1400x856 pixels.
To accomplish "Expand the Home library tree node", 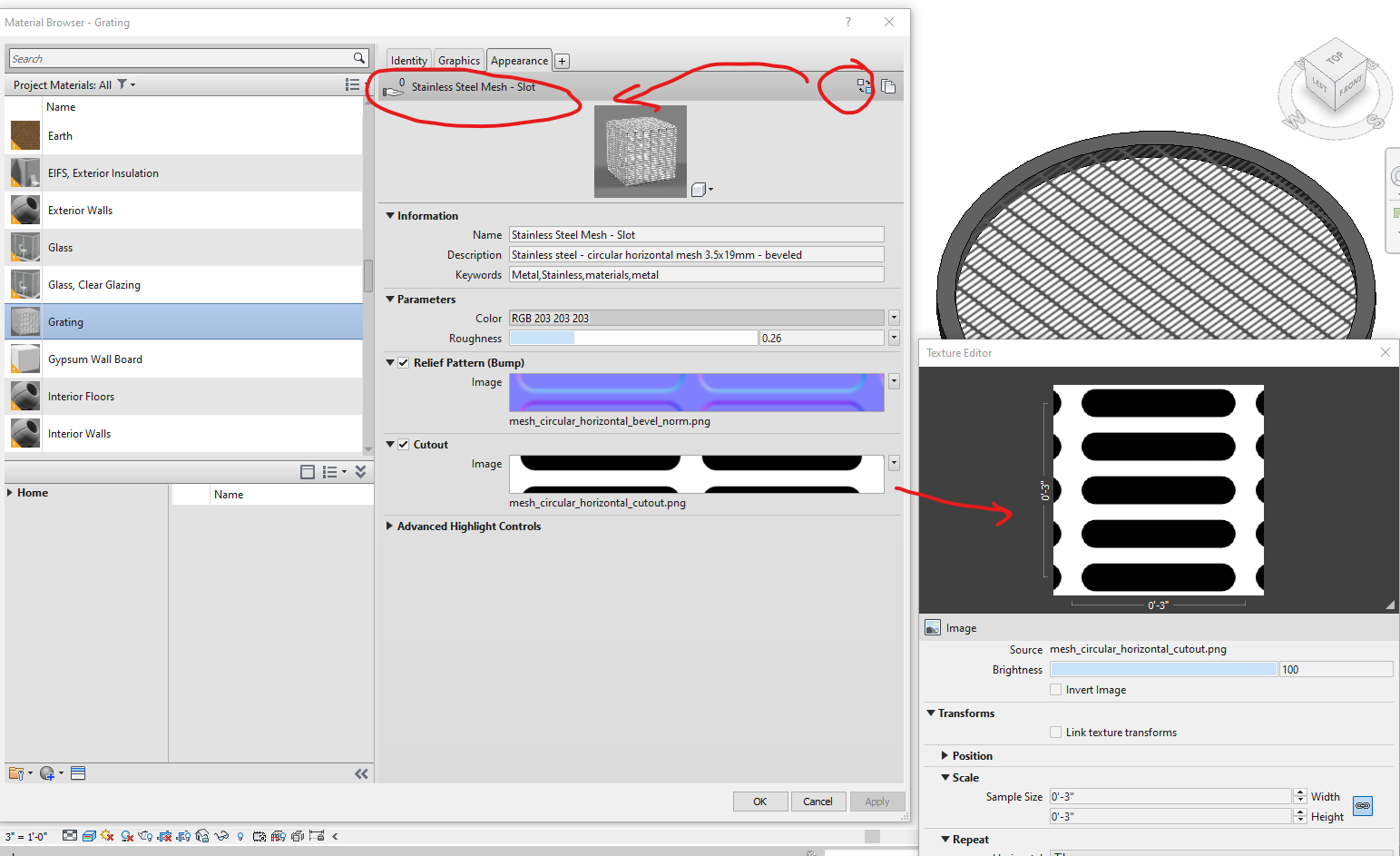I will click(10, 493).
